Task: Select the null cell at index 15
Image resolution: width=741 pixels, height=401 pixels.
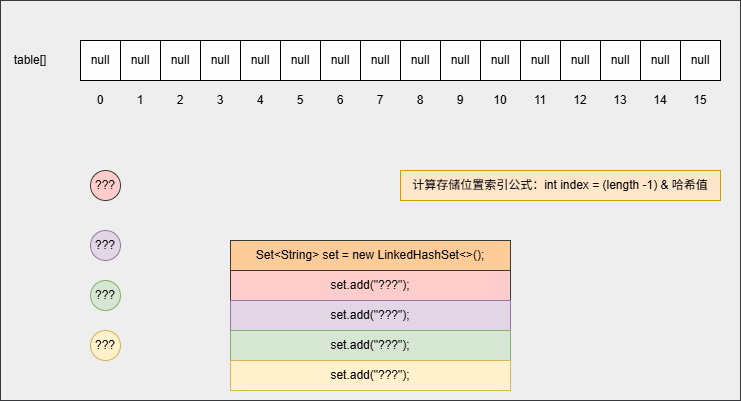Action: (700, 60)
